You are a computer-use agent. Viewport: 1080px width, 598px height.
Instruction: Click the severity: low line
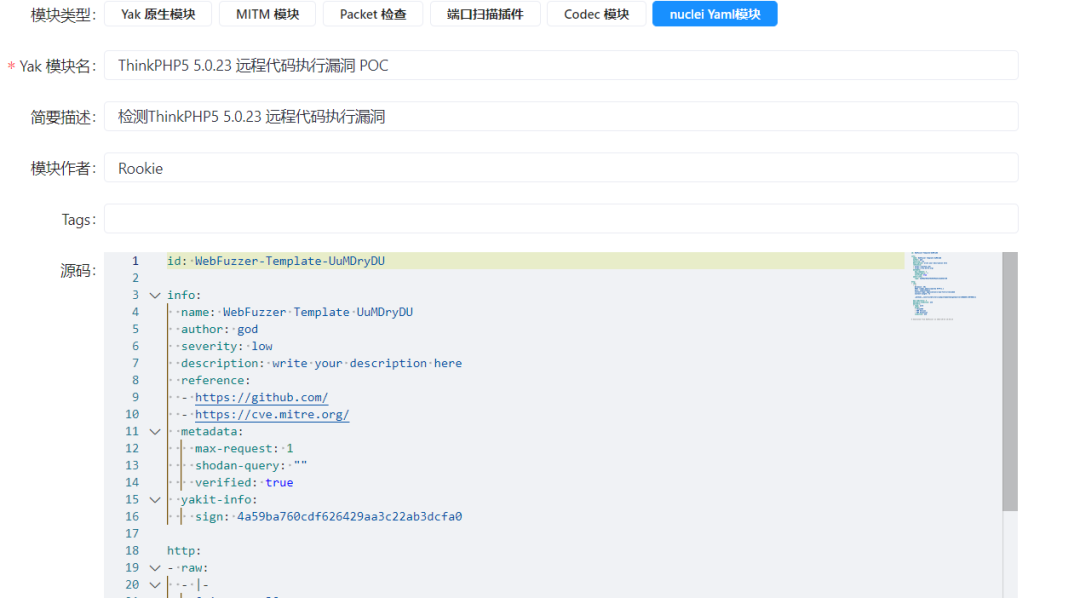click(227, 346)
